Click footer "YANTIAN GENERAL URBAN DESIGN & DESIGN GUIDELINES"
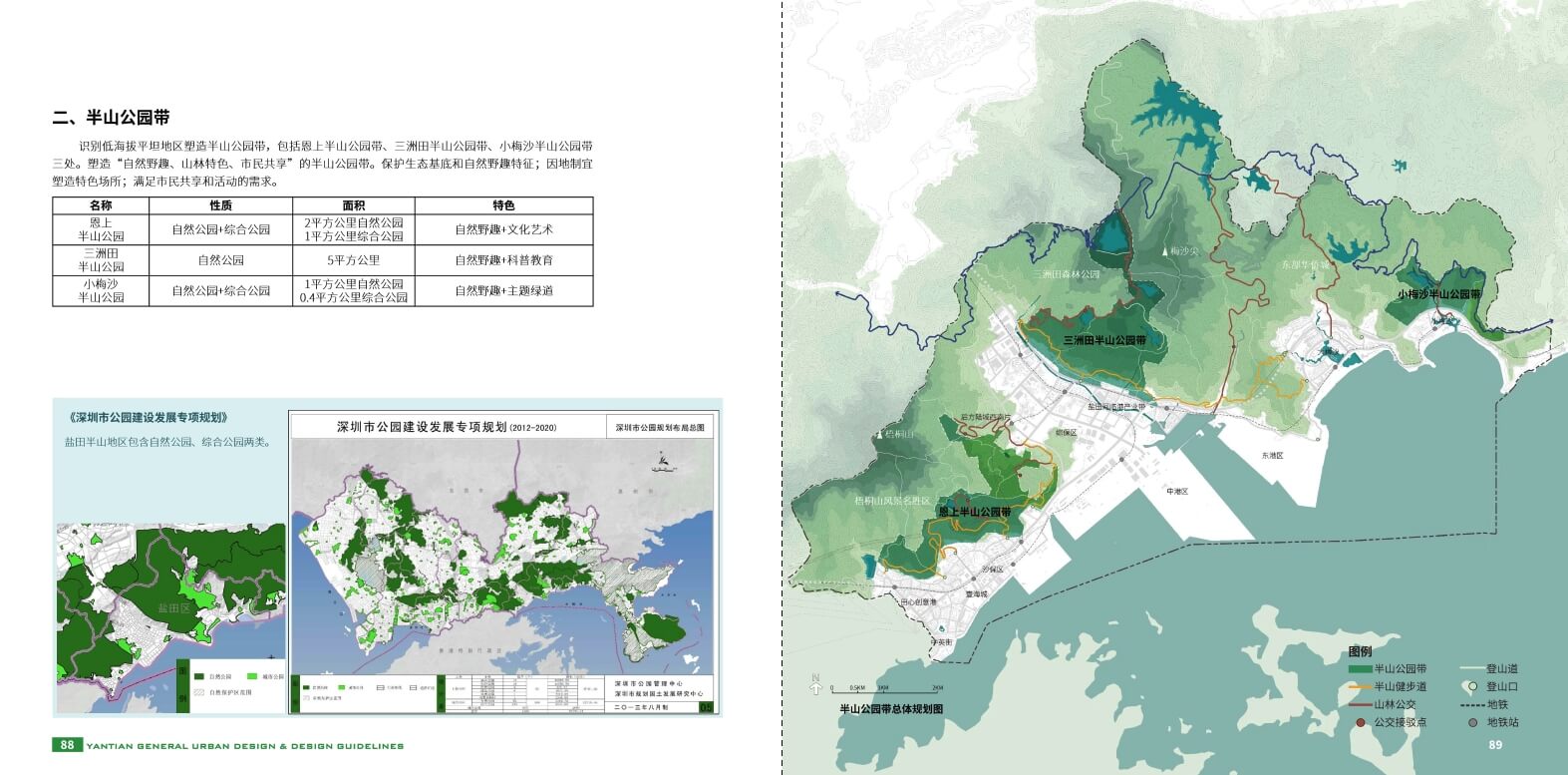The width and height of the screenshot is (1568, 775). pyautogui.click(x=245, y=746)
